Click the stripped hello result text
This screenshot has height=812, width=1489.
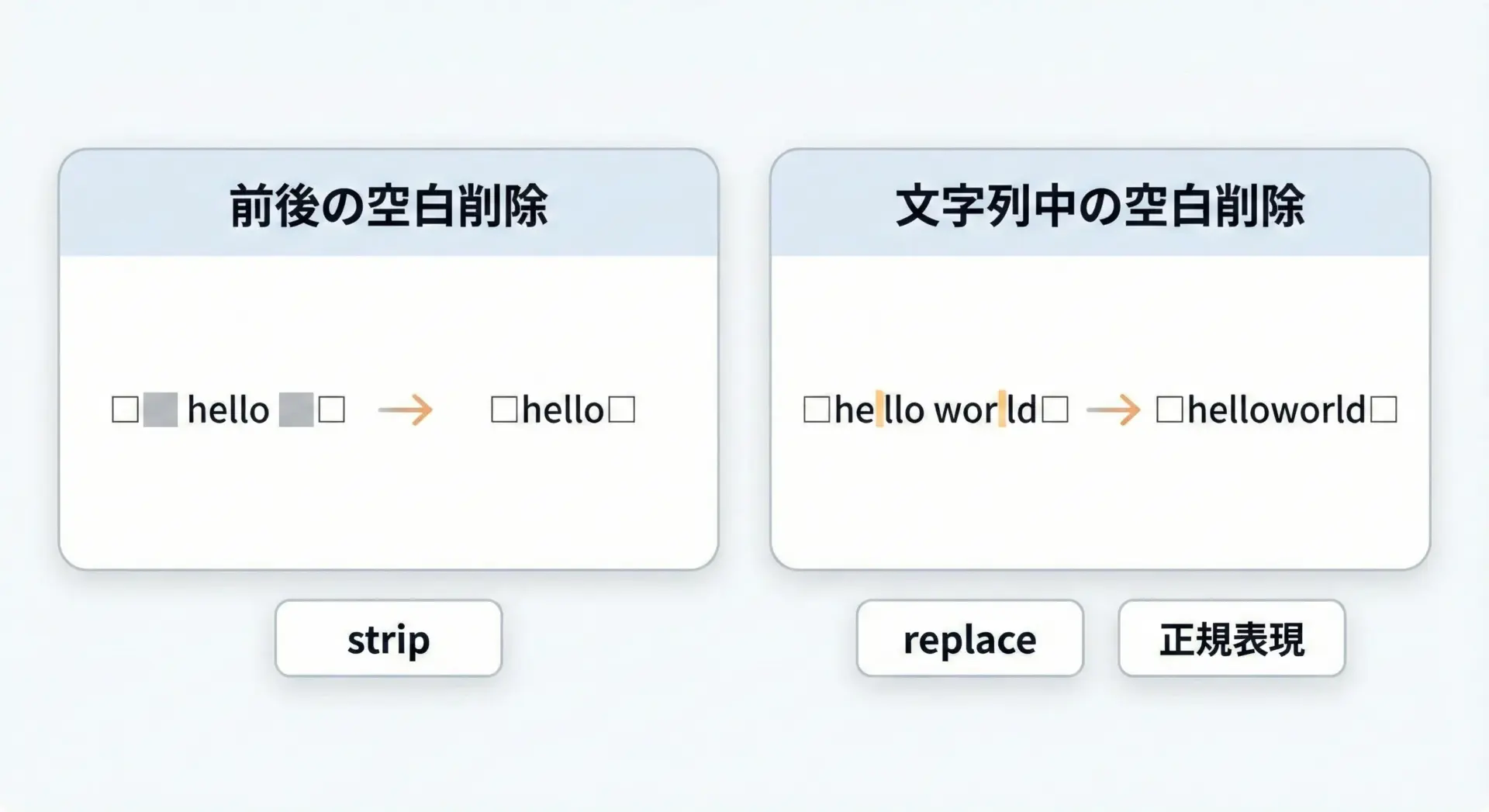click(x=563, y=409)
